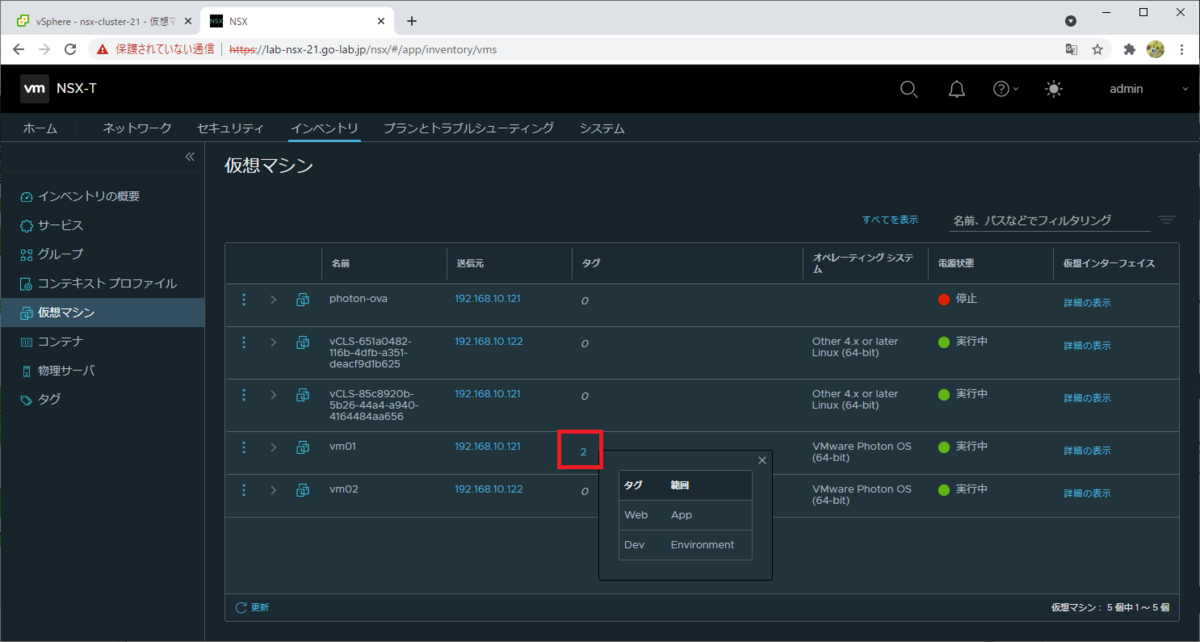Image resolution: width=1200 pixels, height=642 pixels.
Task: Open the プランとトラブルシューティング tab
Action: [468, 128]
